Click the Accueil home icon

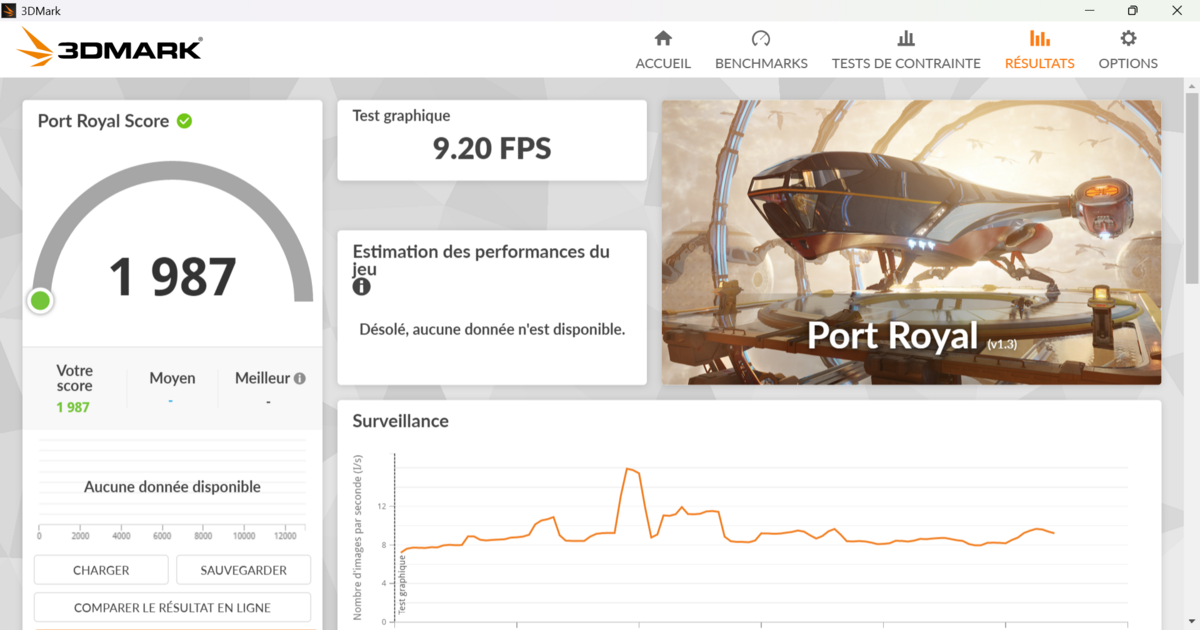(x=663, y=39)
